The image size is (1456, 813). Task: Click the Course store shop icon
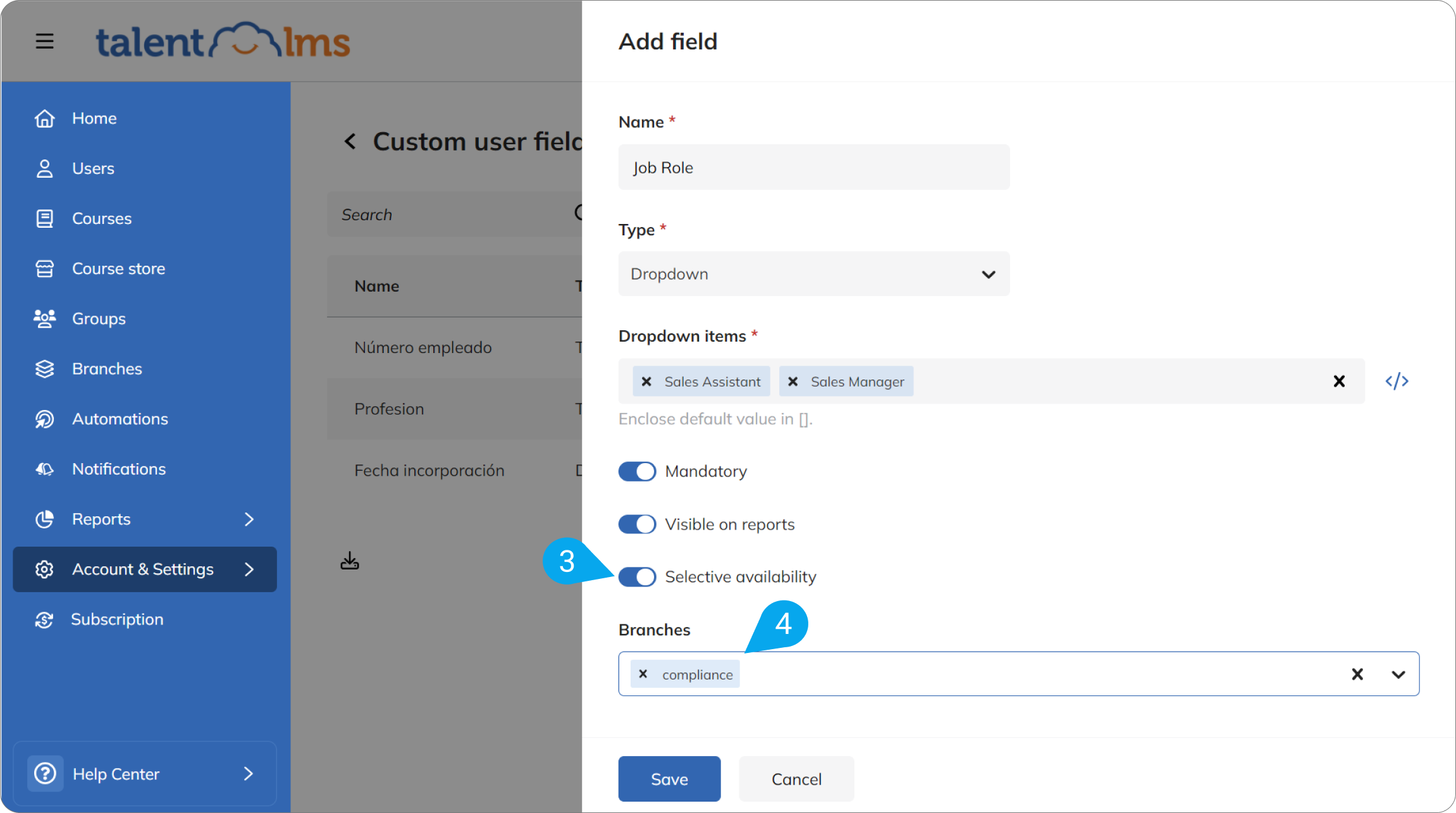point(44,268)
